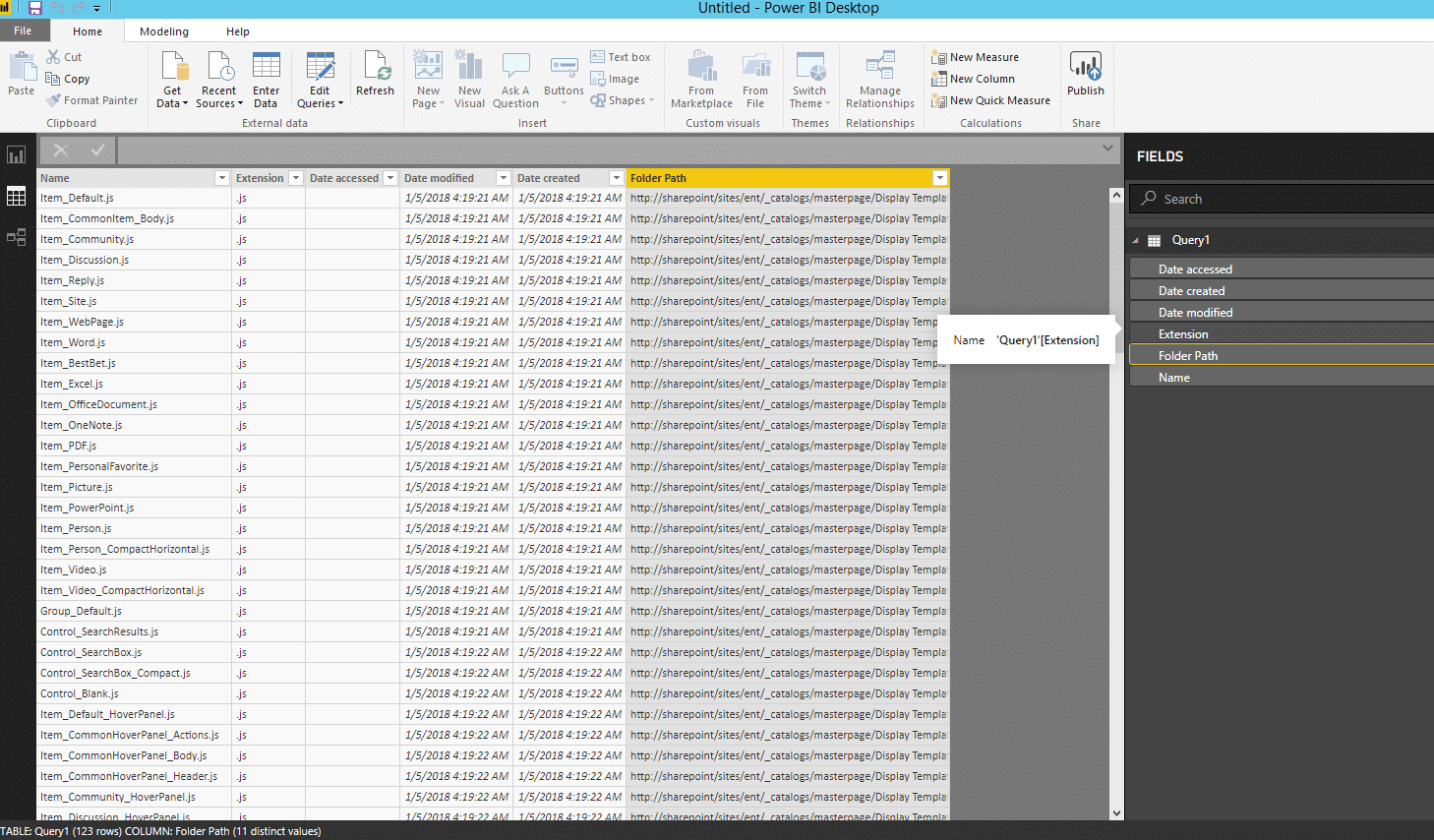Import a custom visual From File
The height and width of the screenshot is (840, 1434).
tap(755, 80)
